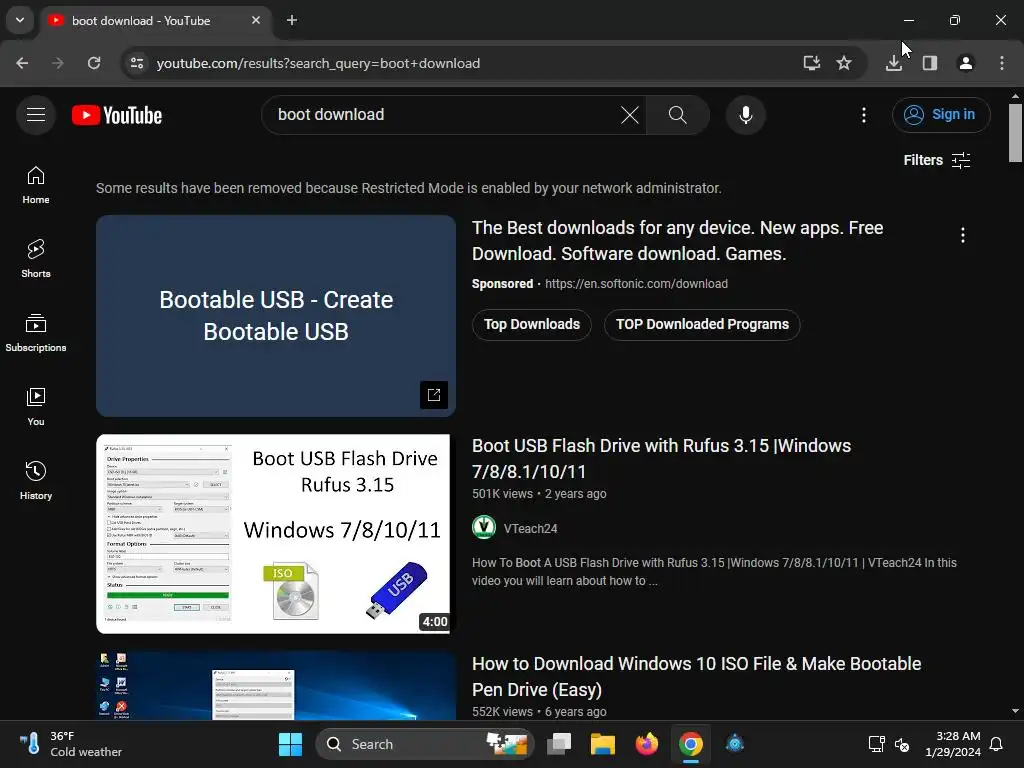The image size is (1024, 768).
Task: Click the scrollbar down arrow
Action: [x=1015, y=711]
